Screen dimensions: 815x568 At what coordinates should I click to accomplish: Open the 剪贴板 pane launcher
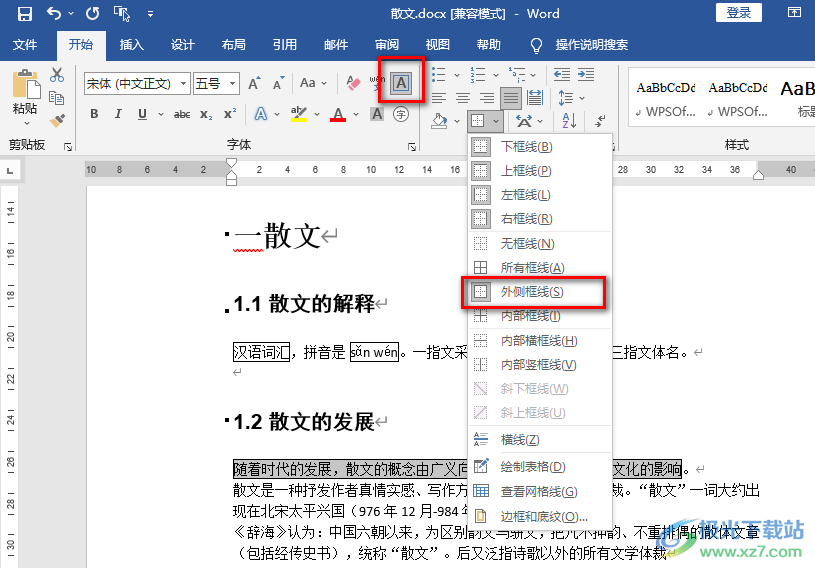click(68, 147)
